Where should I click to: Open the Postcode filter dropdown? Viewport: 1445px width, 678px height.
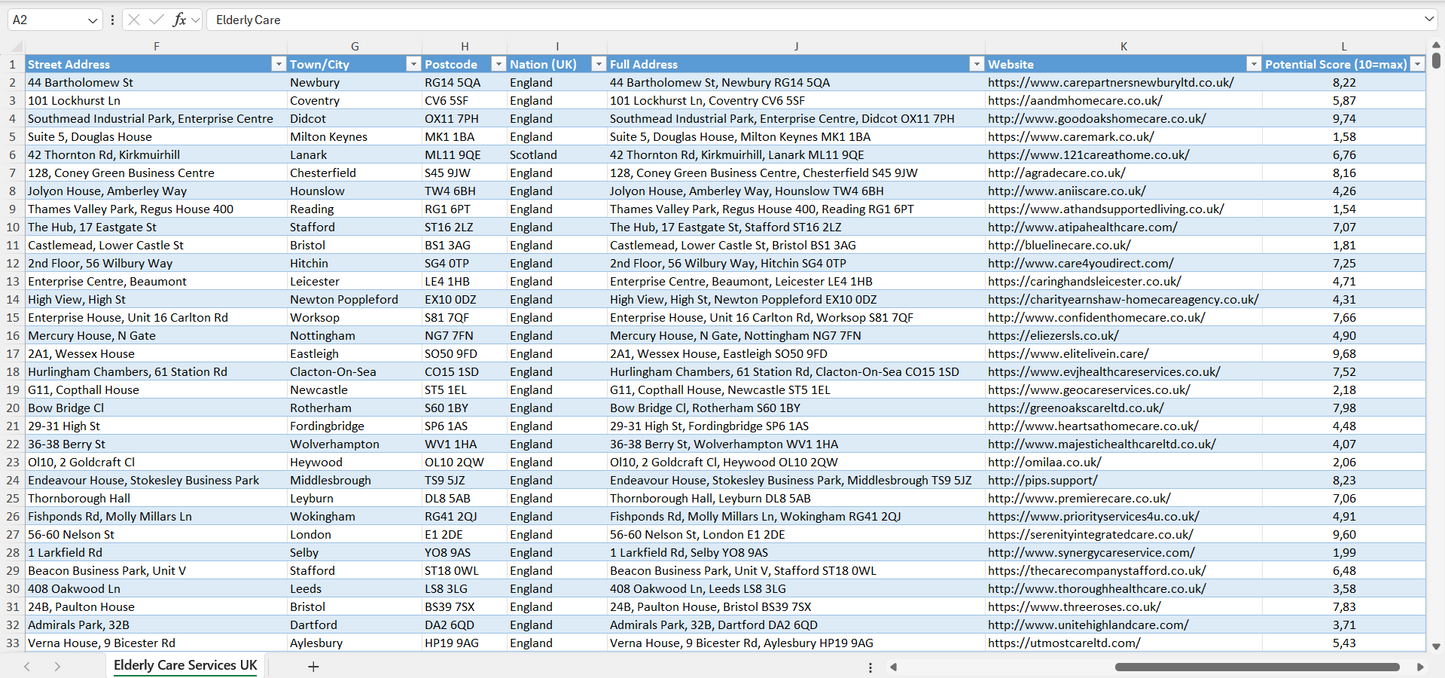[x=497, y=64]
